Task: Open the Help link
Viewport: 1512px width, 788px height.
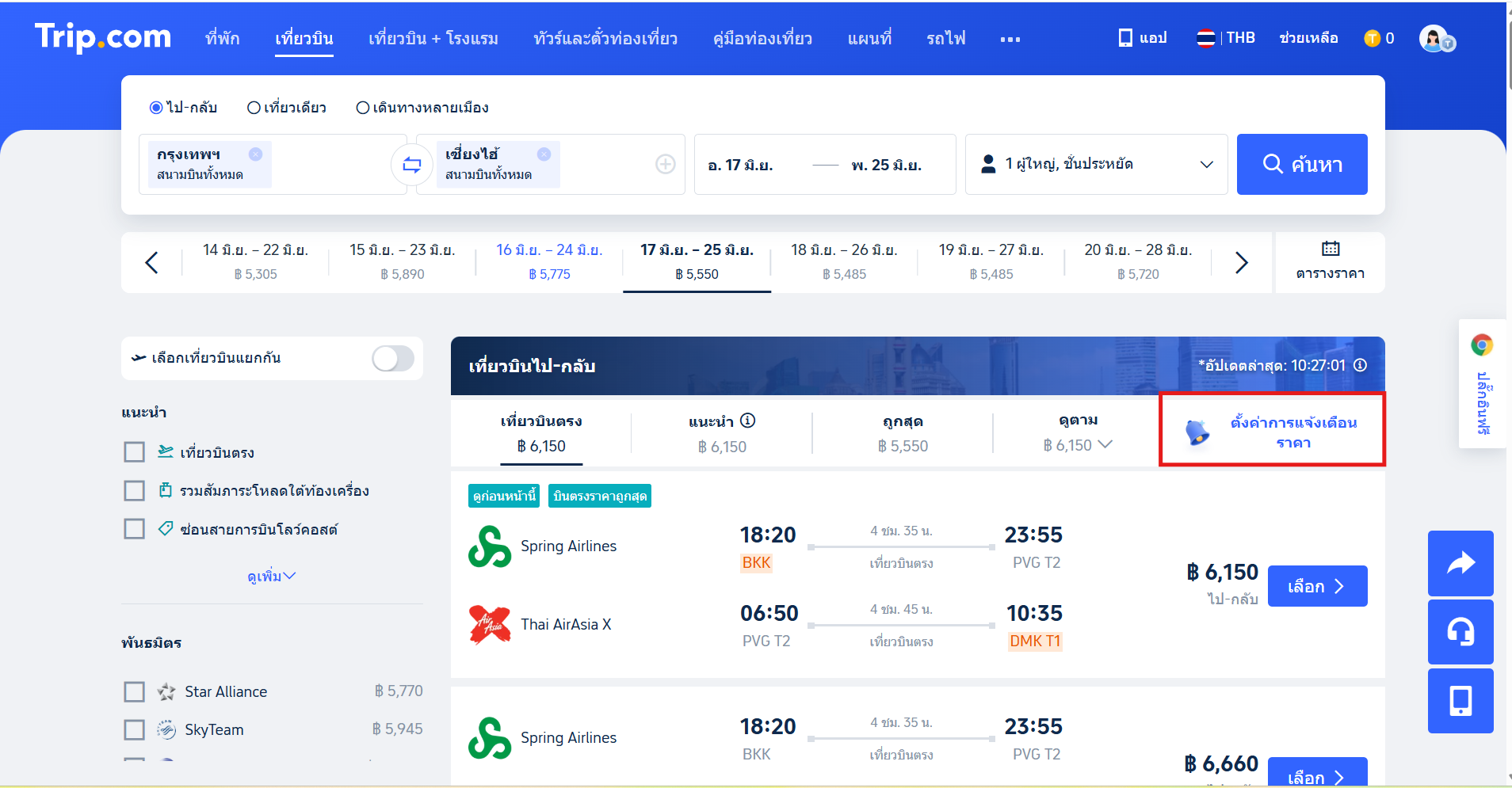Action: click(x=1308, y=38)
